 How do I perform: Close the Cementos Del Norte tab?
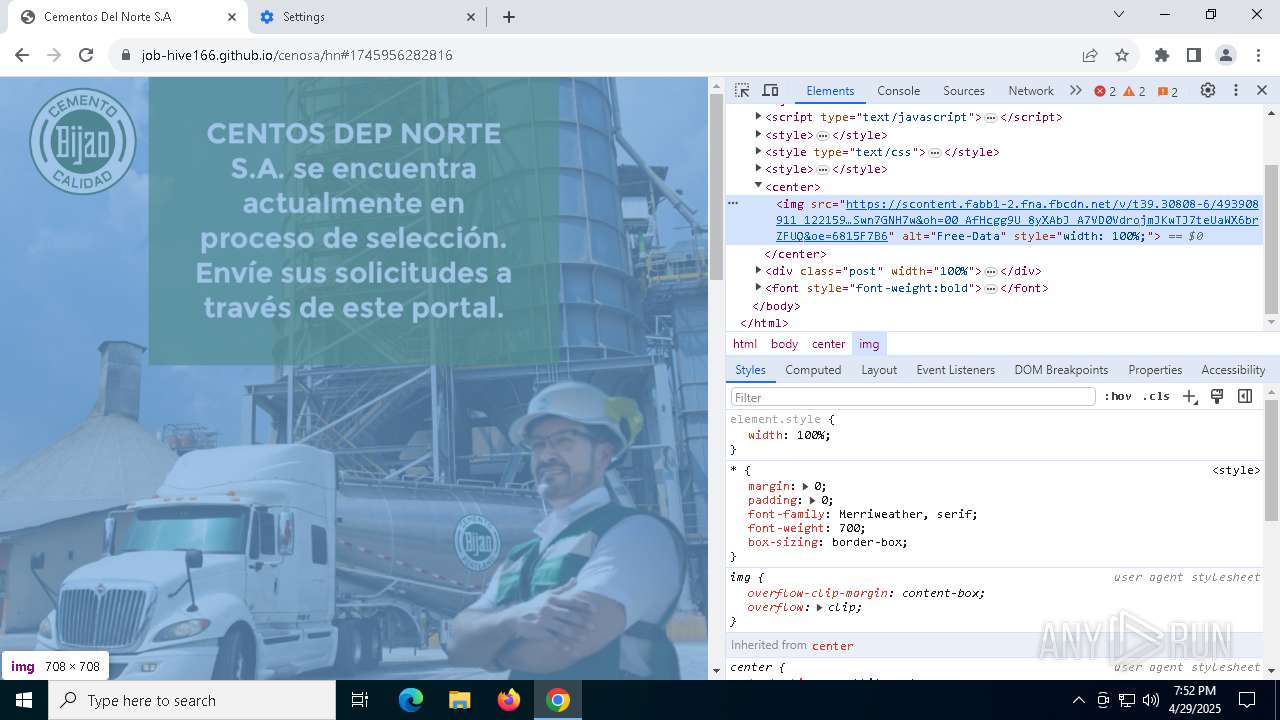pos(232,17)
